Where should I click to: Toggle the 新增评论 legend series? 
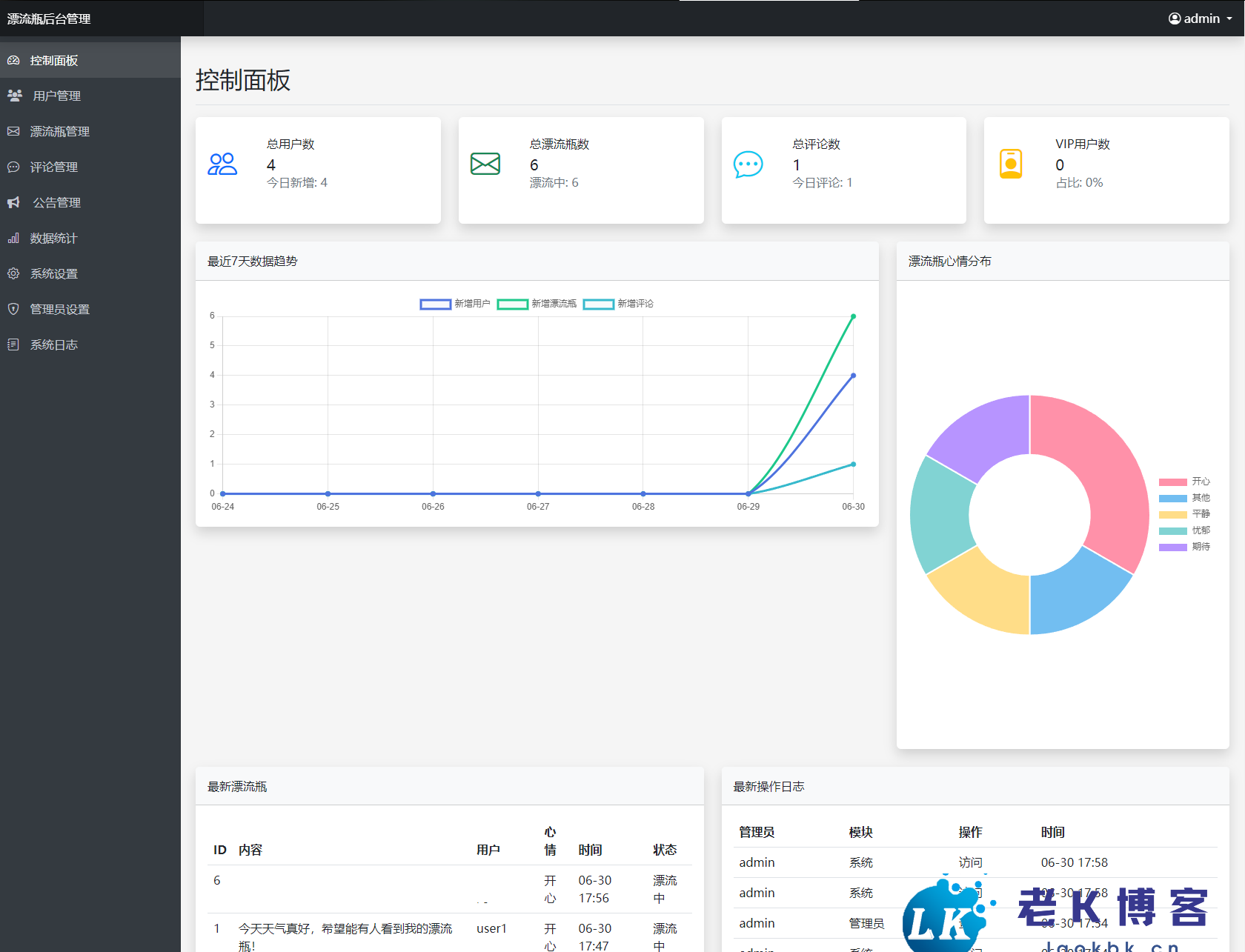pos(619,304)
